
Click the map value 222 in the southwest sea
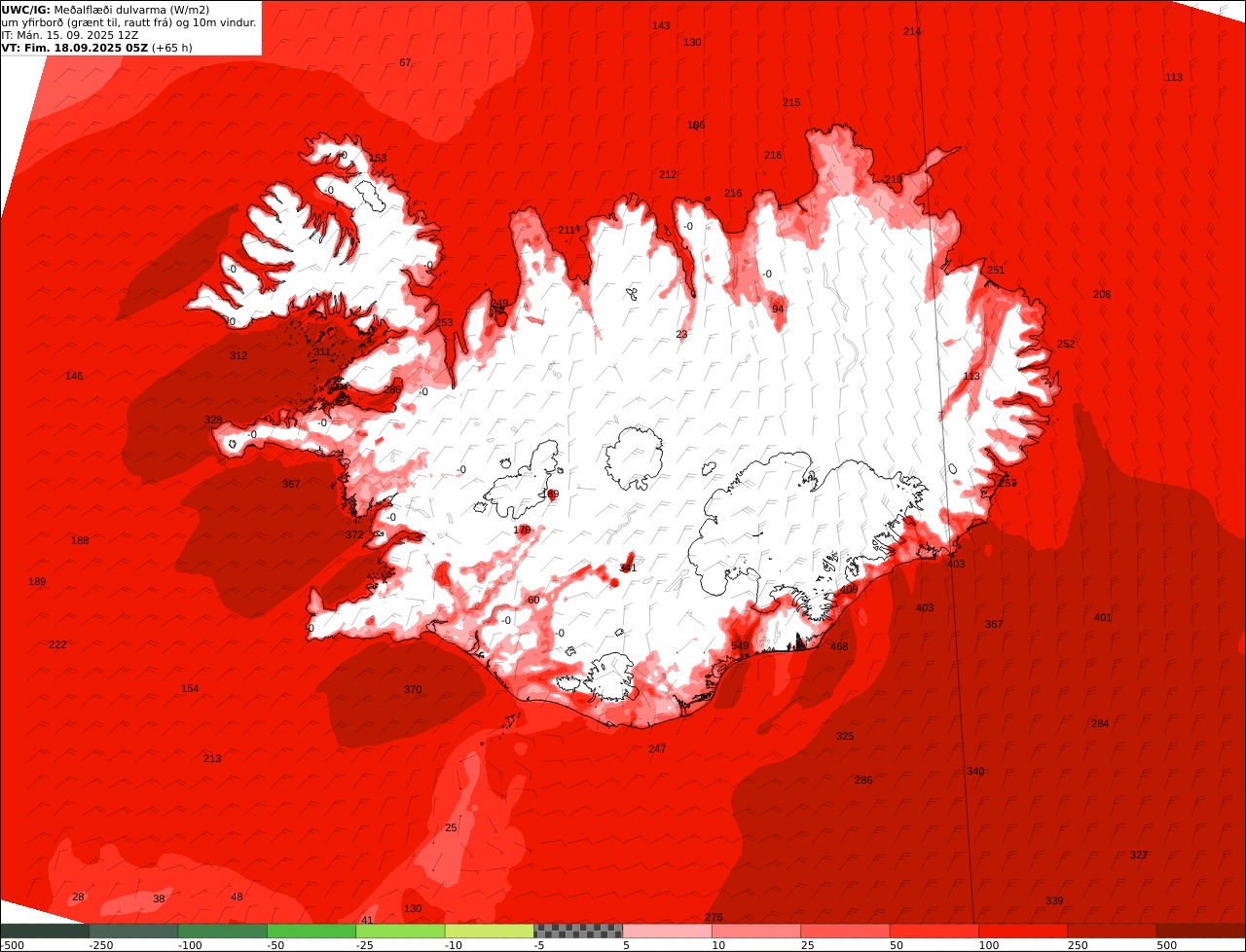click(x=57, y=644)
